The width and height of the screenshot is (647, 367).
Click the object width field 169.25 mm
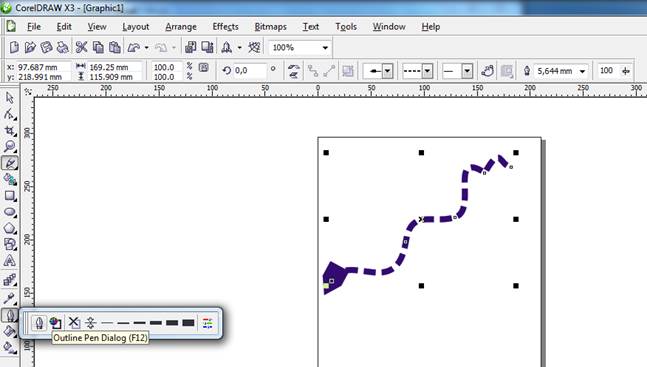tap(114, 67)
